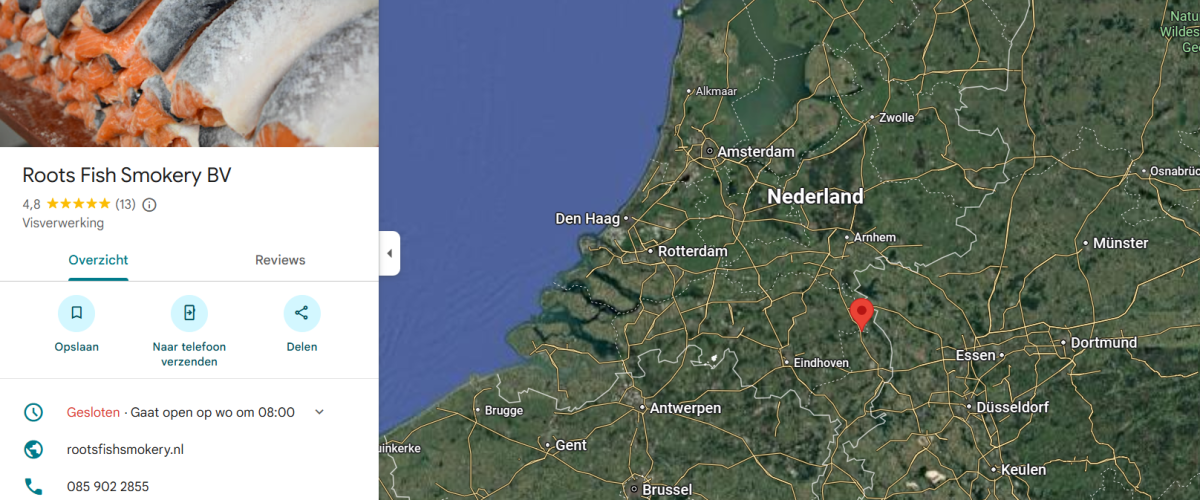The width and height of the screenshot is (1200, 500).
Task: Collapse the side panel with arrow handle
Action: [x=389, y=253]
